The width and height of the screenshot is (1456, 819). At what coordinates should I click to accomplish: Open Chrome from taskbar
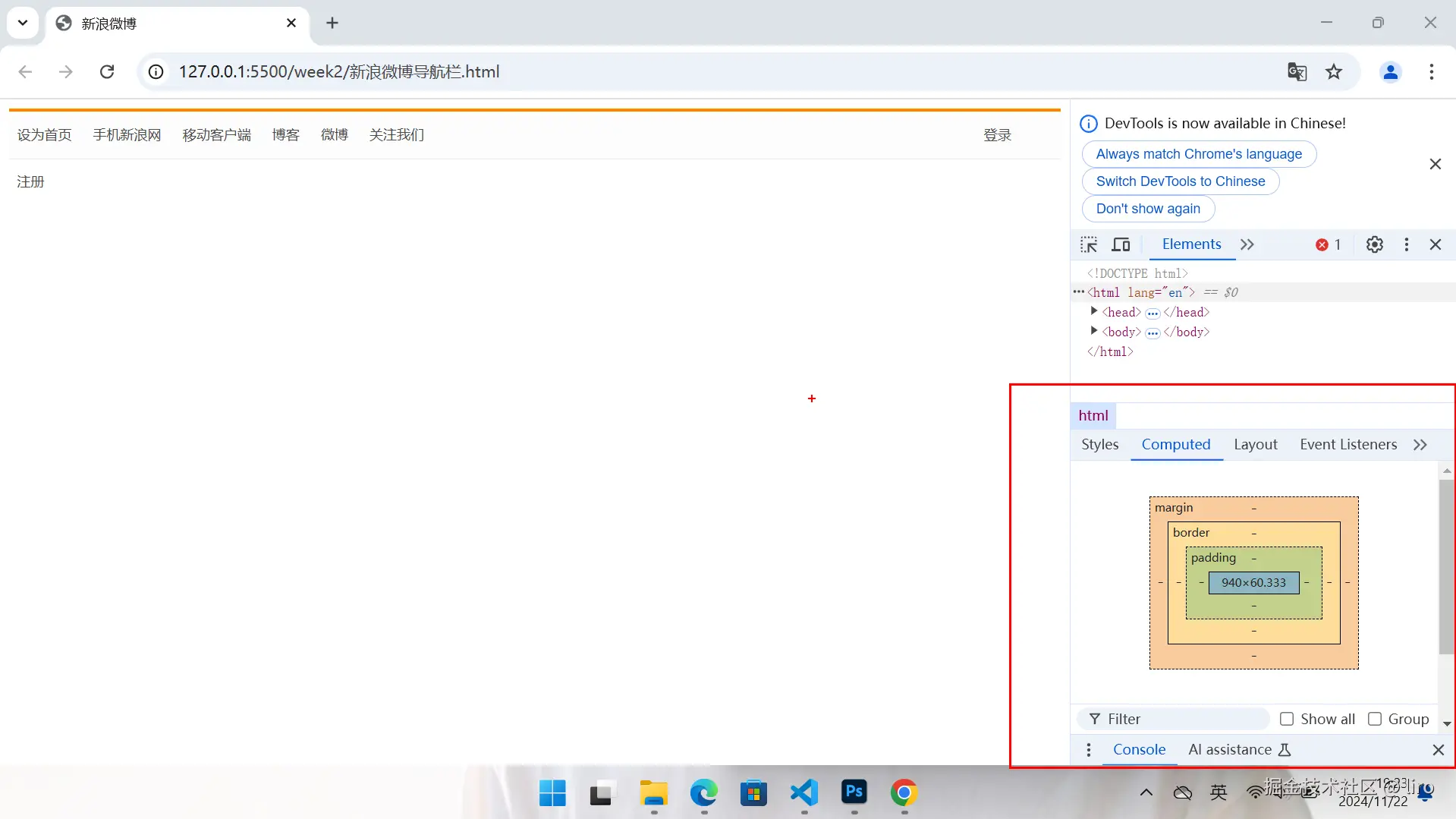(904, 793)
